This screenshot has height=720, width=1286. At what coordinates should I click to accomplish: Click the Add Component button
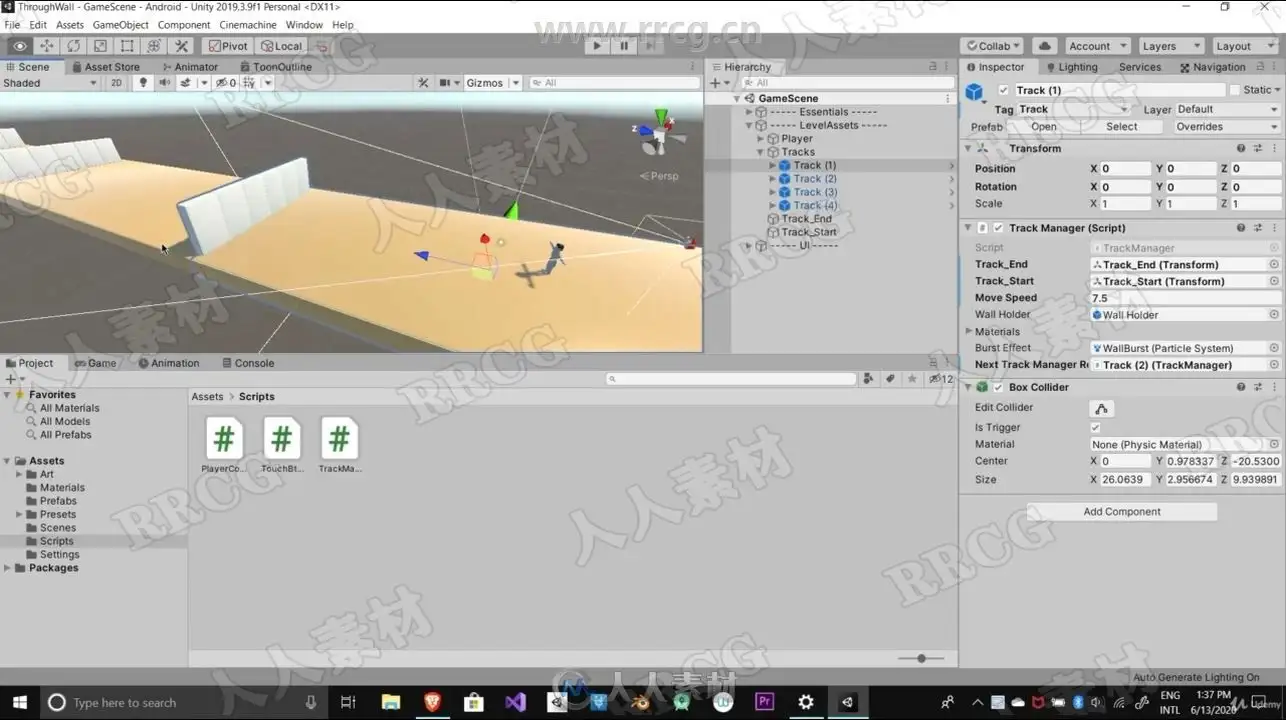tap(1121, 512)
